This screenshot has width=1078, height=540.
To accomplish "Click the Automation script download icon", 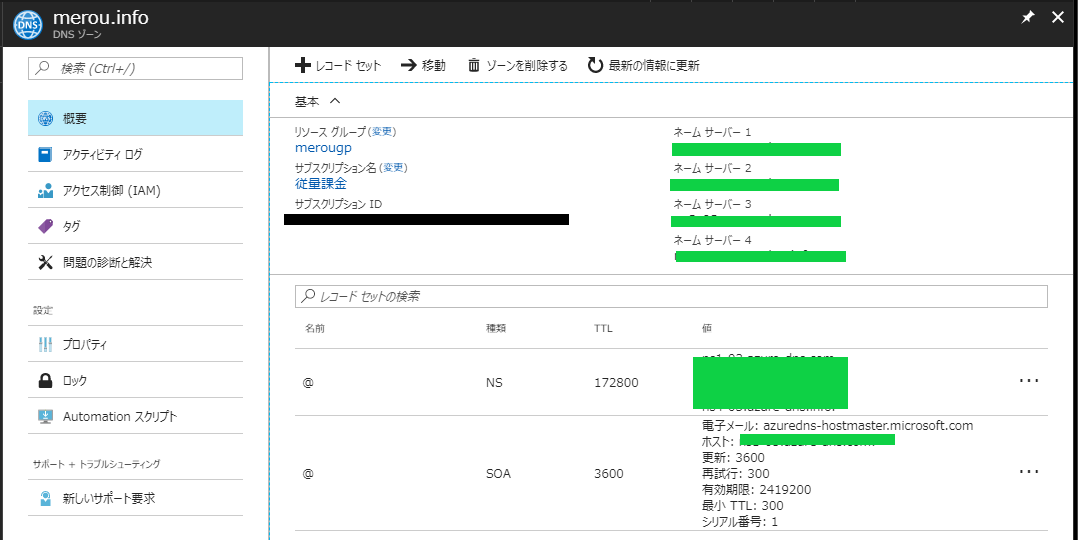I will click(45, 416).
